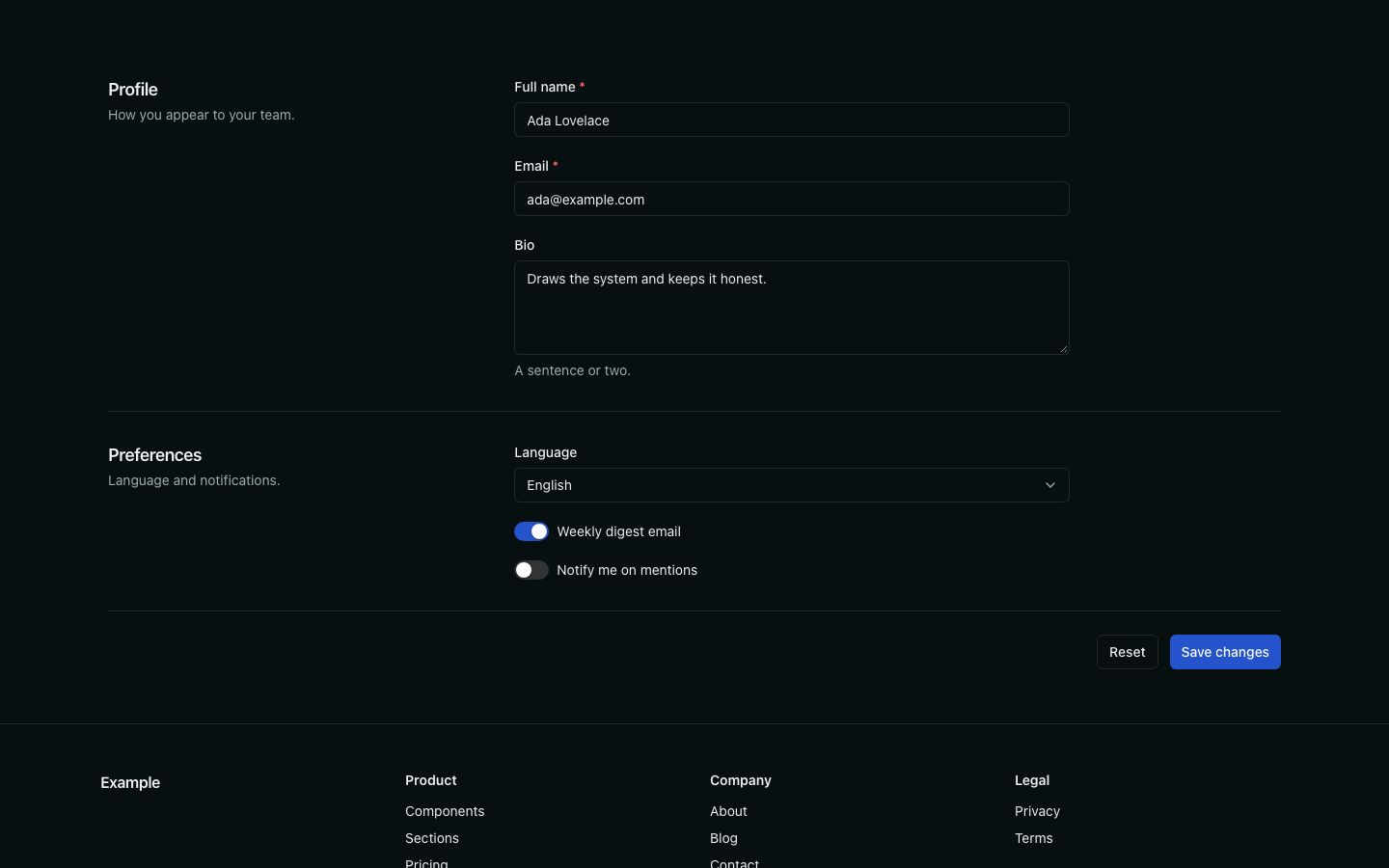Focus the Email input field
Image resolution: width=1389 pixels, height=868 pixels.
[x=791, y=199]
